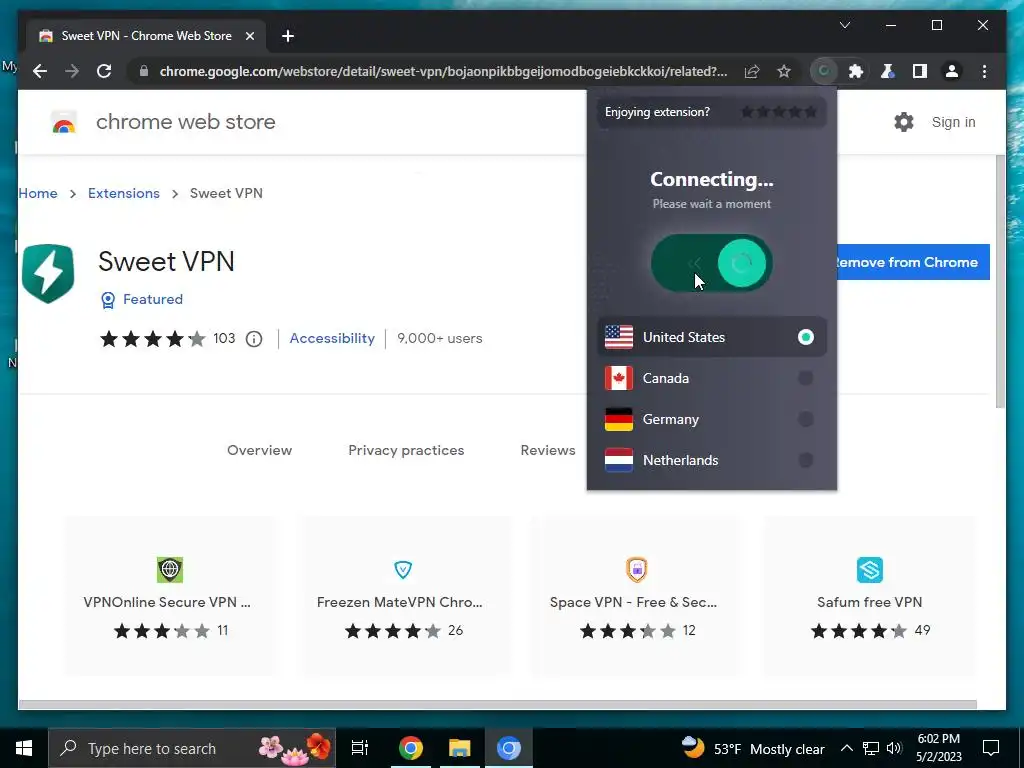This screenshot has height=768, width=1024.
Task: Close the Sweet VPN tab
Action: click(x=249, y=36)
